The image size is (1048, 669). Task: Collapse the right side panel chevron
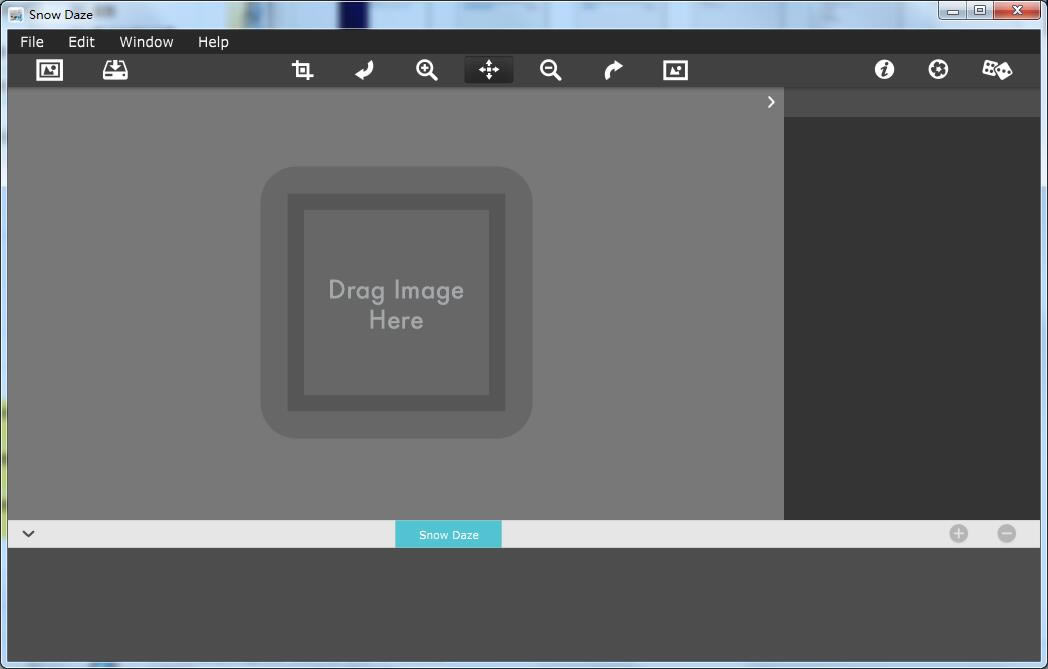[x=771, y=102]
